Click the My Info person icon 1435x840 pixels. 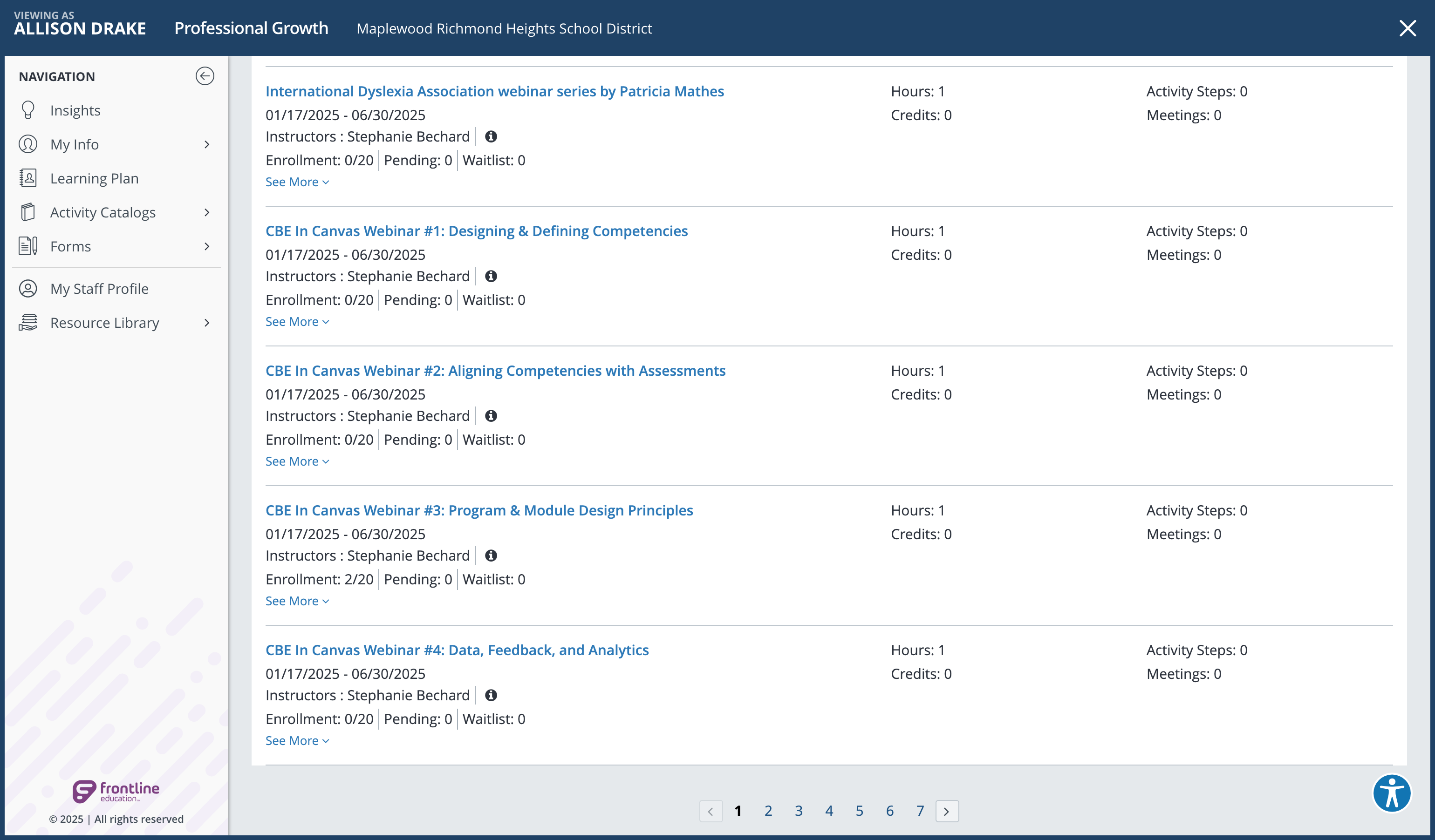28,144
